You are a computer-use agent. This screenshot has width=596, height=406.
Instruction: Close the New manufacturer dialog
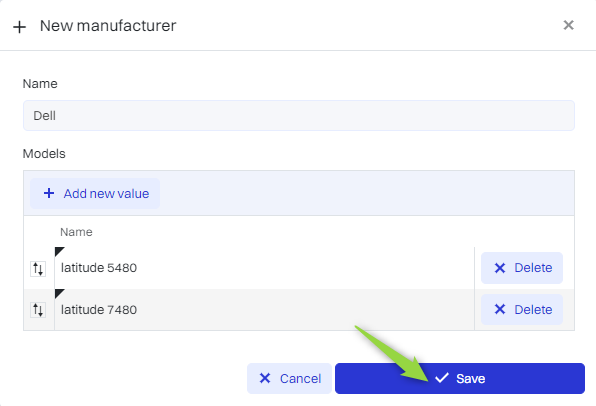coord(568,25)
